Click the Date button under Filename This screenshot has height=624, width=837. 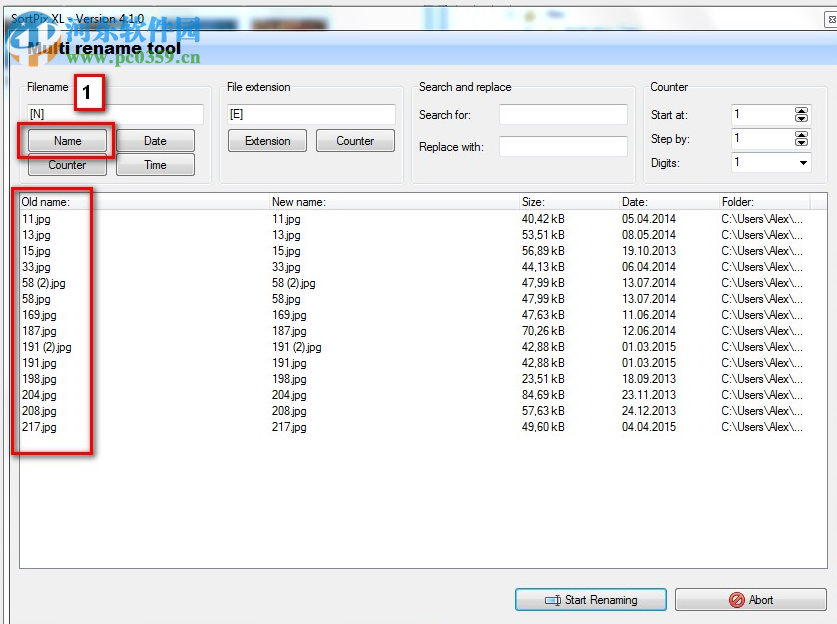[x=155, y=141]
